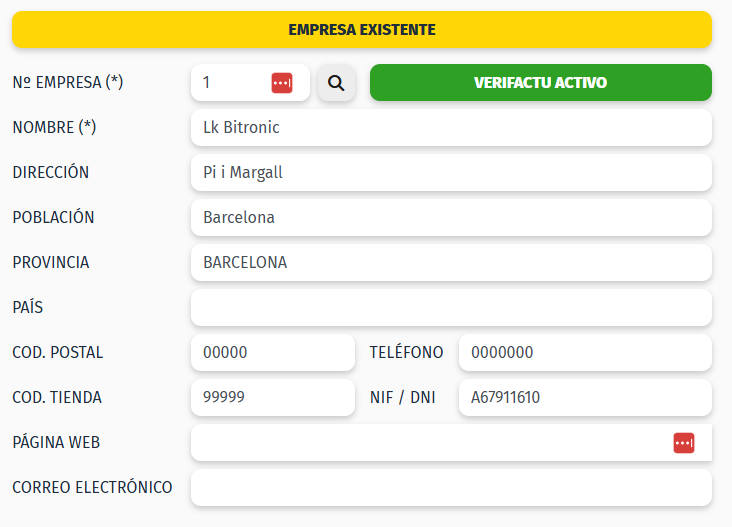
Task: Click the red password manager icon in PÁGINA WEB field
Action: tap(684, 442)
